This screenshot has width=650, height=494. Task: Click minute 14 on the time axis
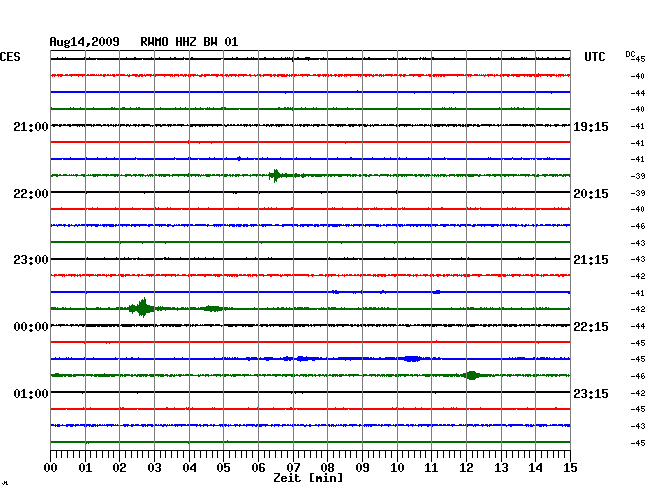(536, 468)
